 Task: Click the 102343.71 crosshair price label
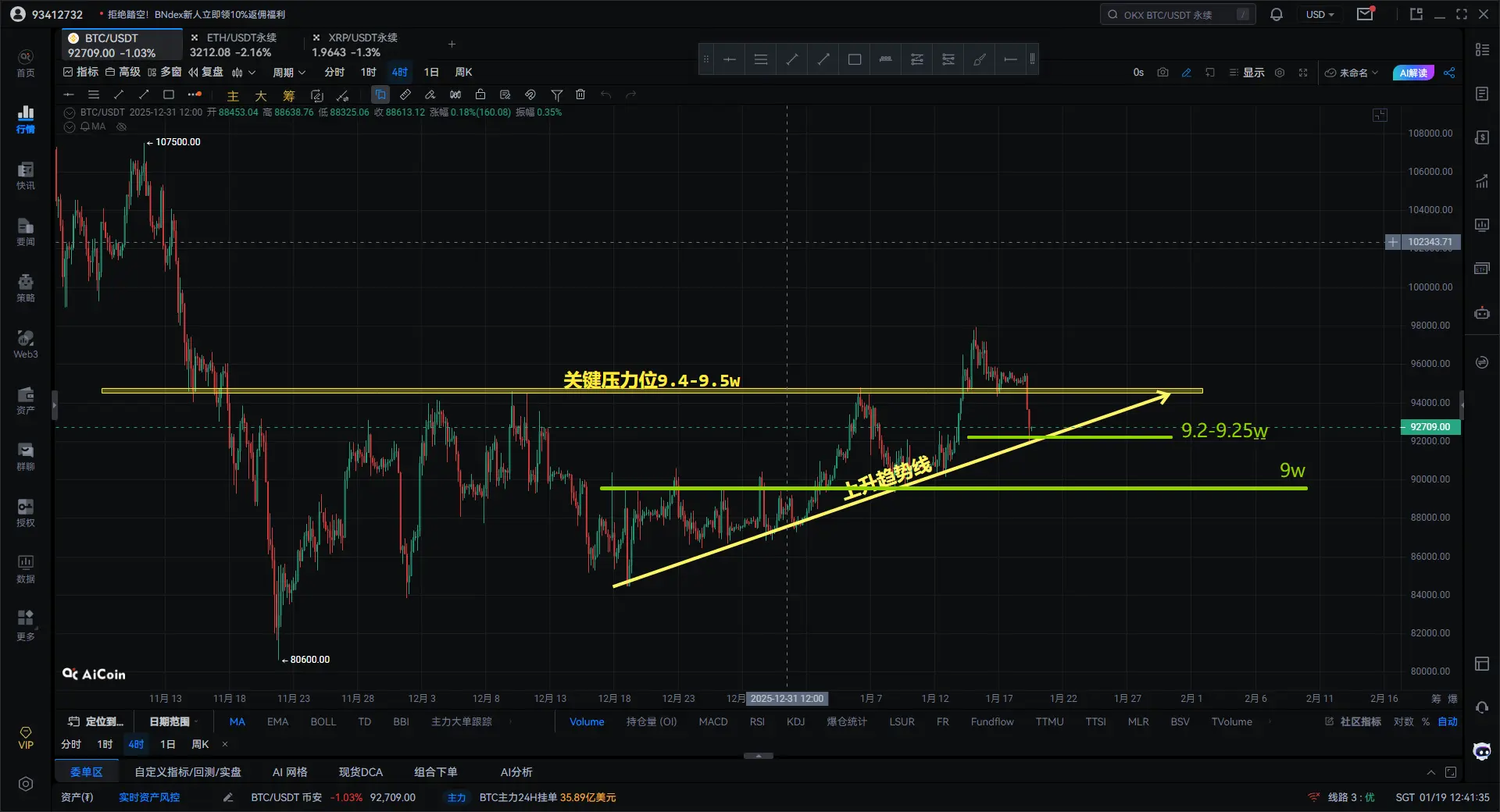[1430, 242]
